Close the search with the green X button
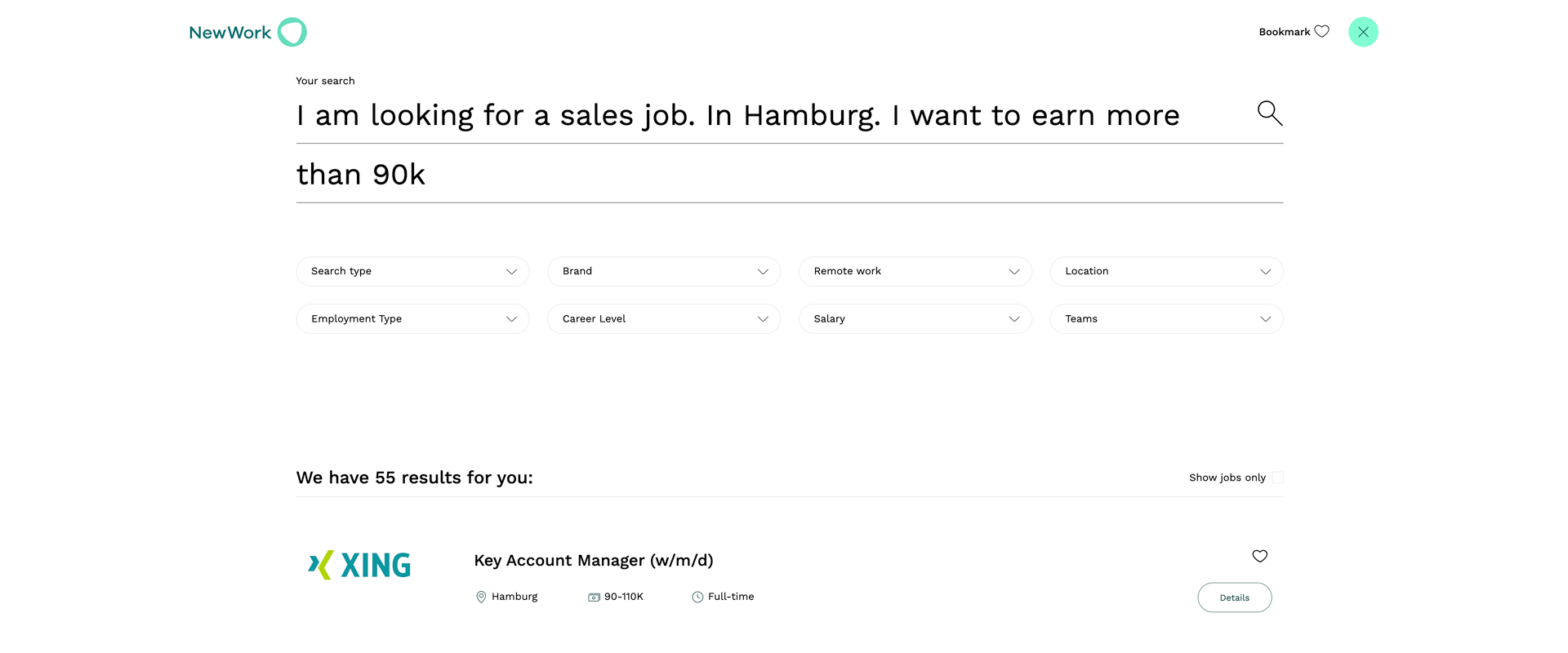 [x=1363, y=32]
